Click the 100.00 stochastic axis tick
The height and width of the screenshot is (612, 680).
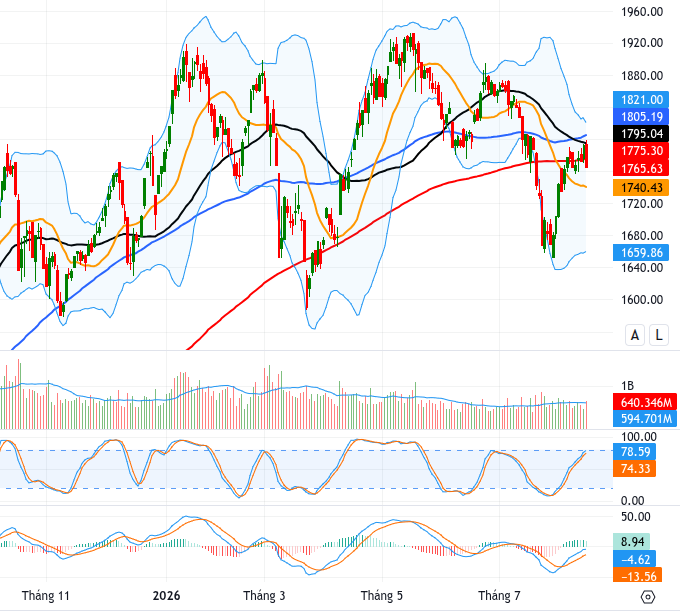click(x=638, y=436)
